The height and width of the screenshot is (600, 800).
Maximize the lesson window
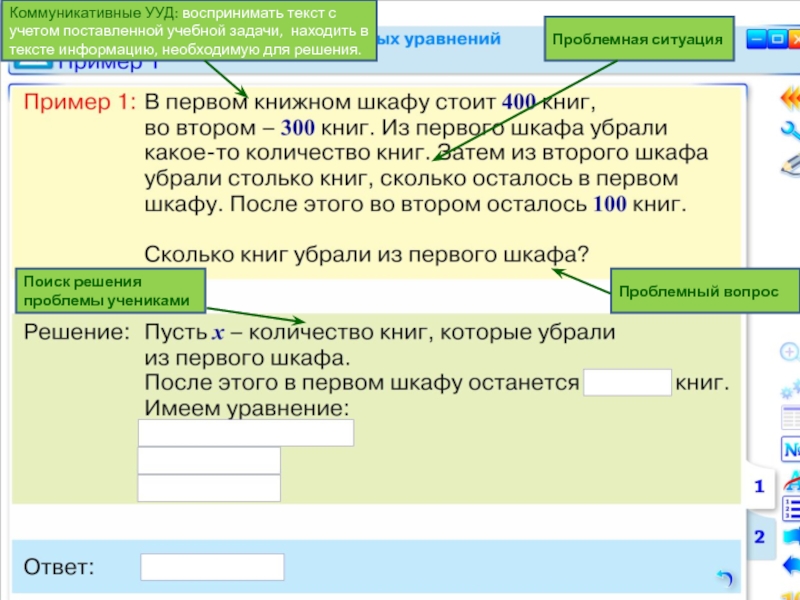coord(778,39)
